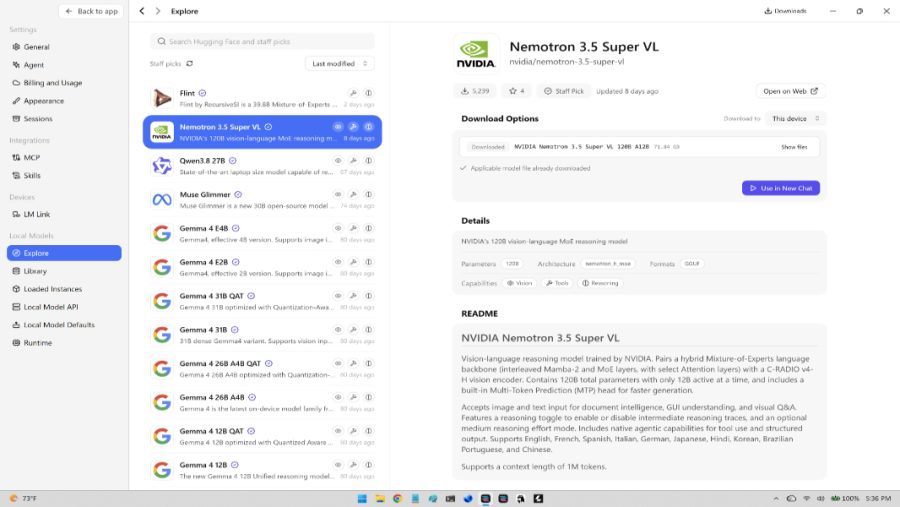This screenshot has width=900, height=507.
Task: Click vision eye icon on Gemma 4 12B QAT row
Action: click(338, 431)
